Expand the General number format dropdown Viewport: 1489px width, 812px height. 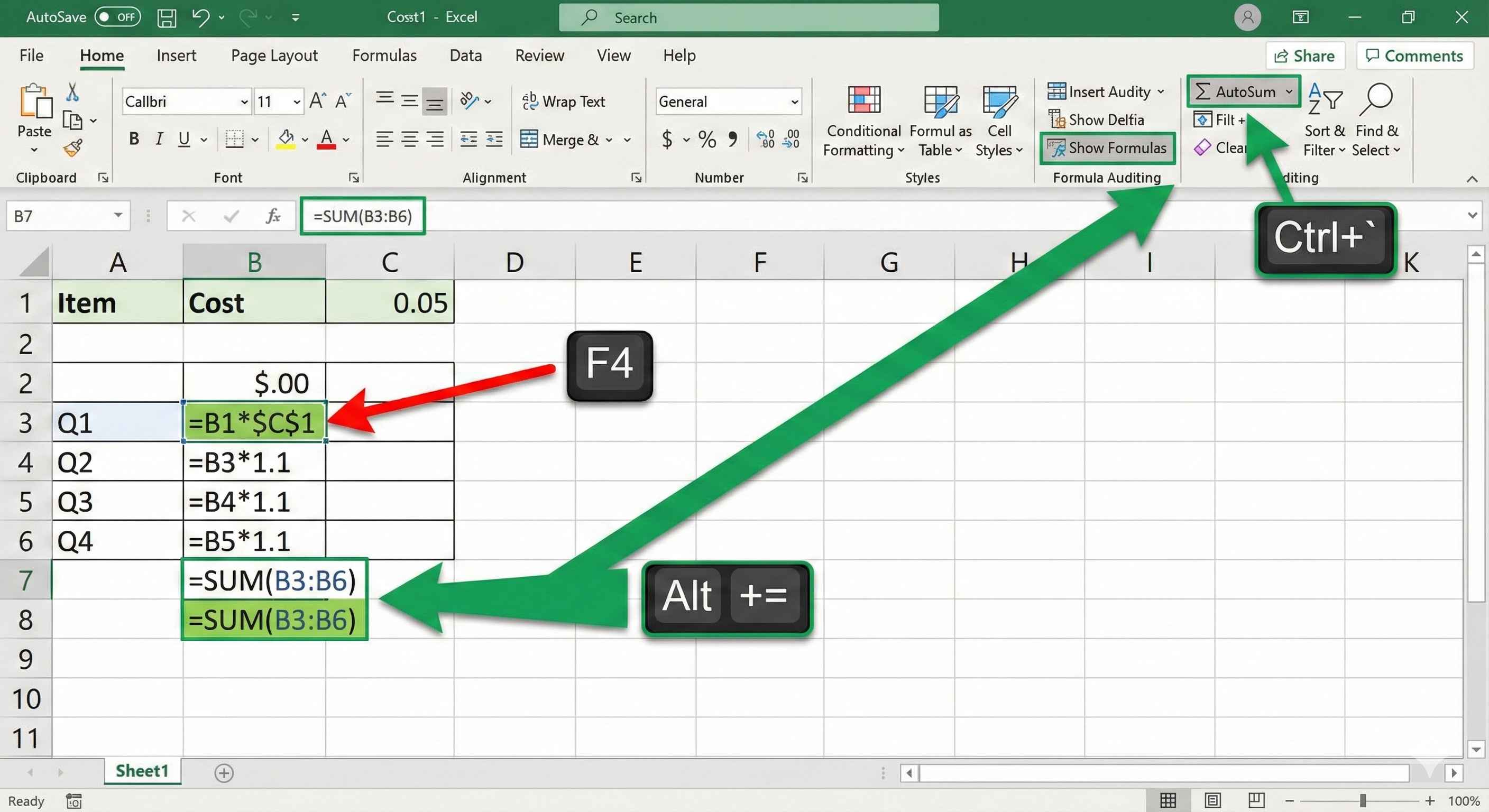[x=795, y=103]
